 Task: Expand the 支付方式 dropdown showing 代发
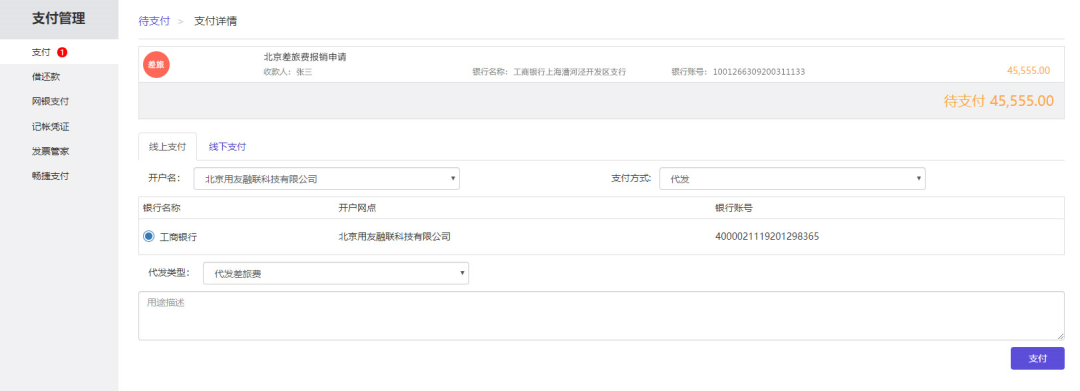point(792,178)
